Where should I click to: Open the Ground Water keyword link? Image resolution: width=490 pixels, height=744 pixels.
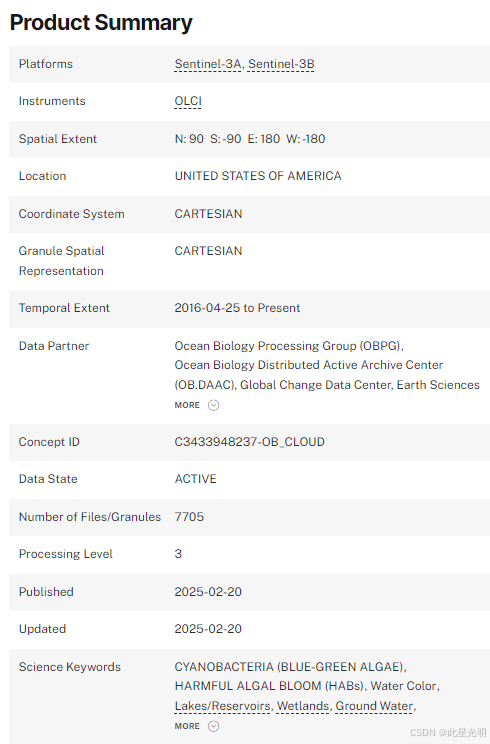click(x=374, y=706)
